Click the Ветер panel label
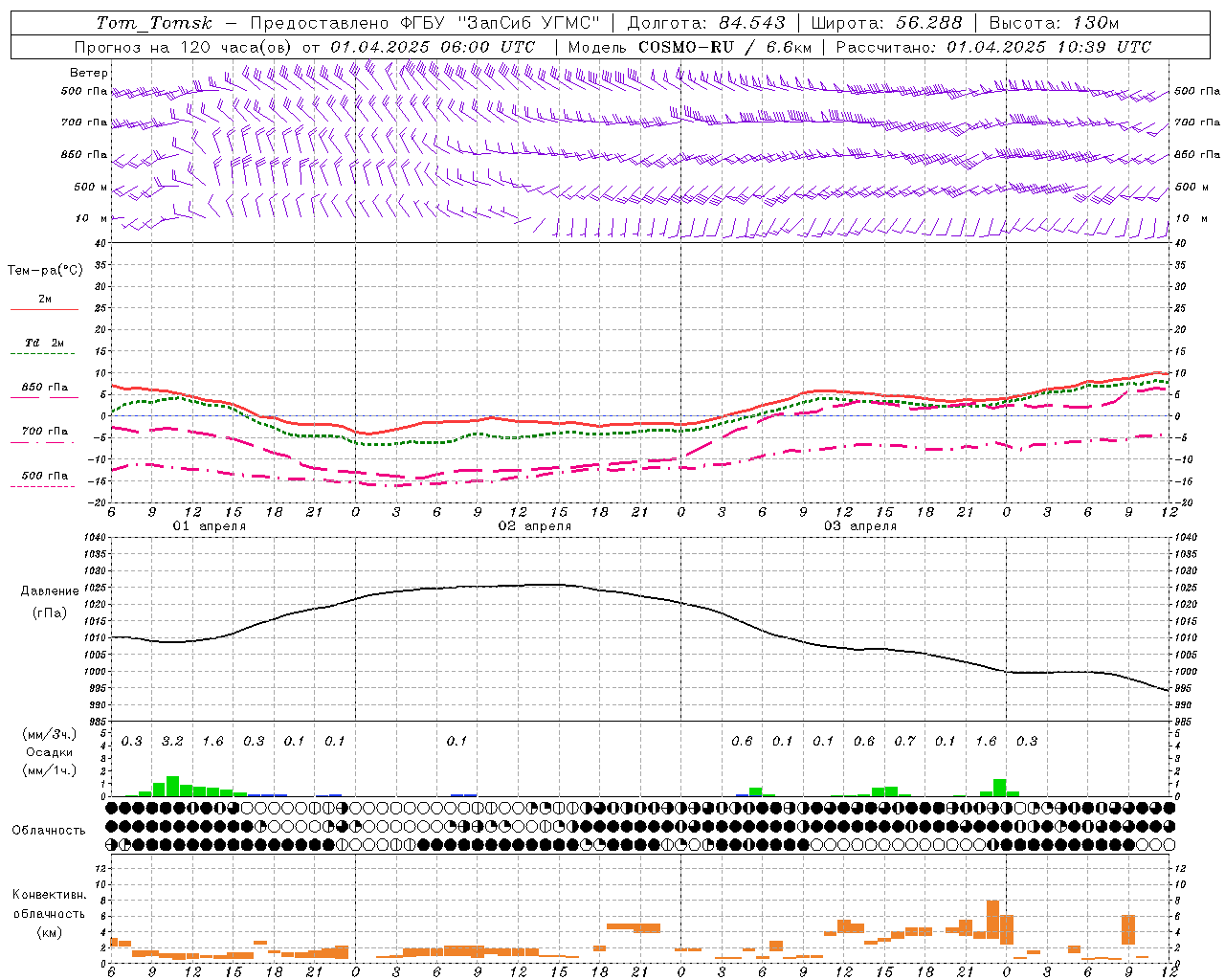This screenshot has height=980, width=1225. click(89, 73)
